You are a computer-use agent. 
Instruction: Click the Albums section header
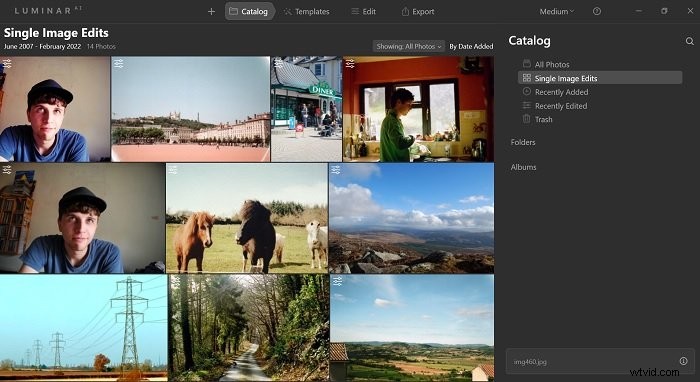[523, 167]
